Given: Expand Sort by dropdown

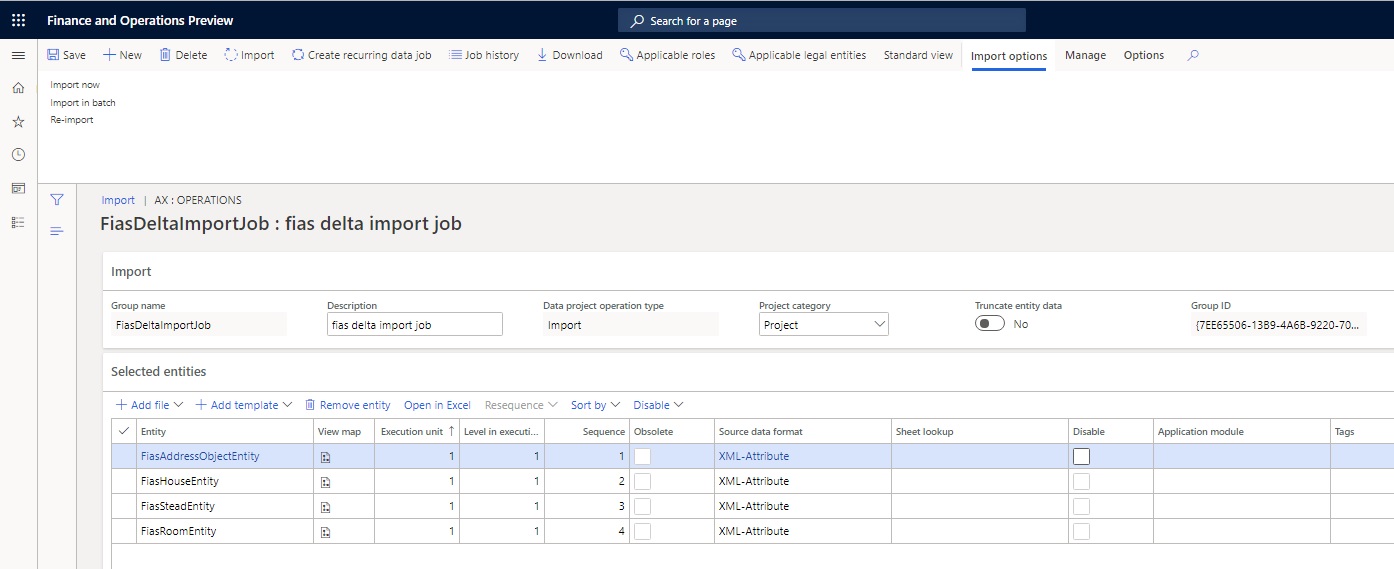Looking at the screenshot, I should pos(596,405).
